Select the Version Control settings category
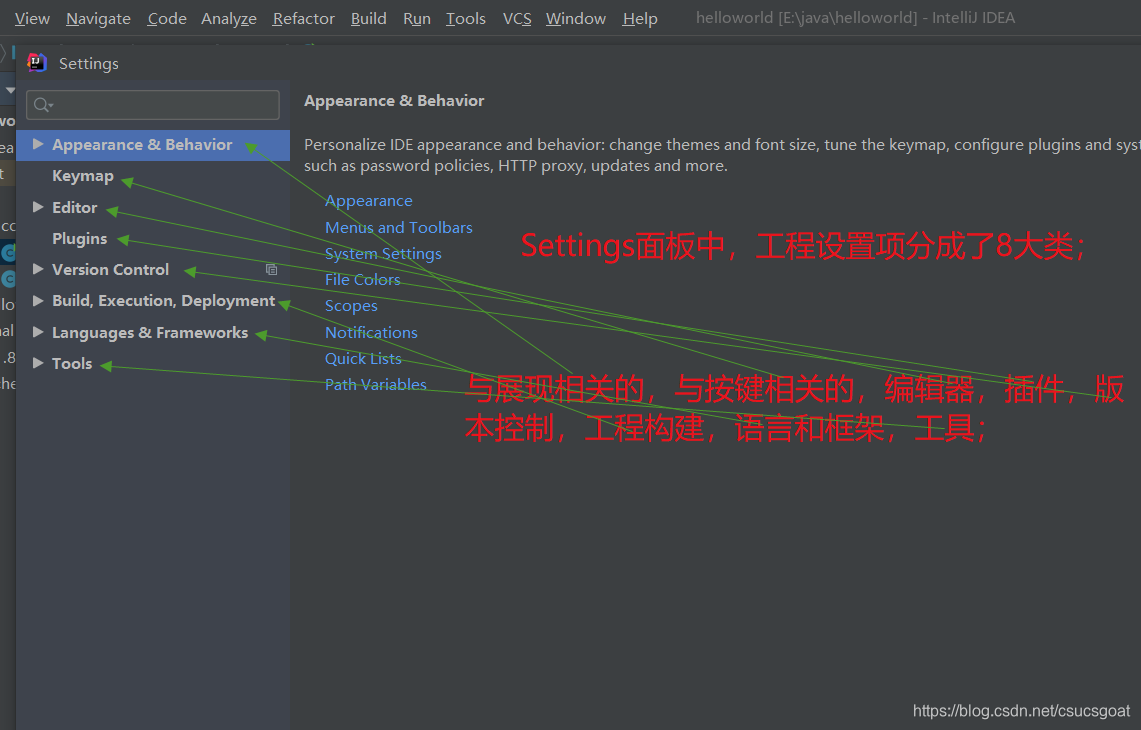1141x730 pixels. (111, 269)
